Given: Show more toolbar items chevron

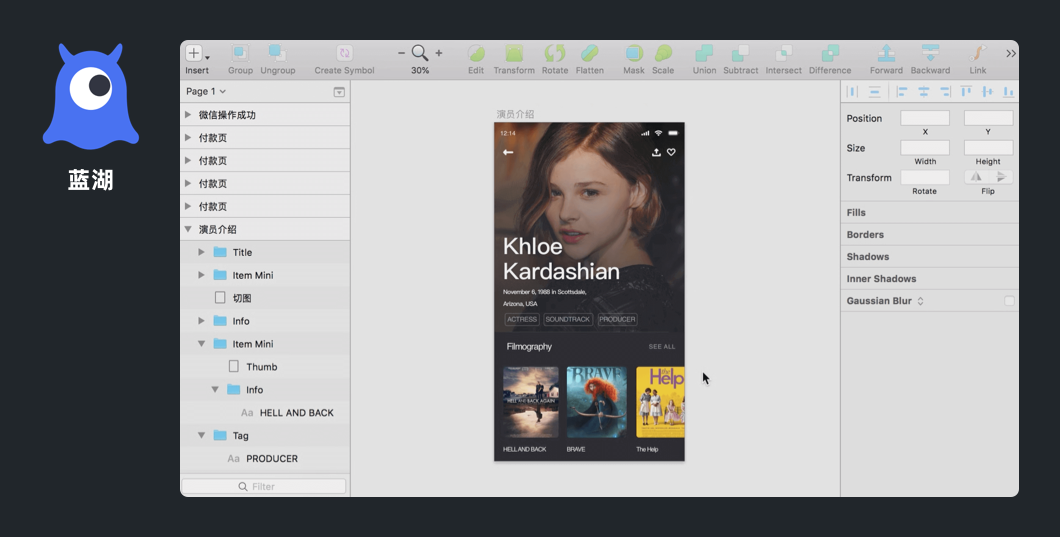Looking at the screenshot, I should coord(1011,53).
